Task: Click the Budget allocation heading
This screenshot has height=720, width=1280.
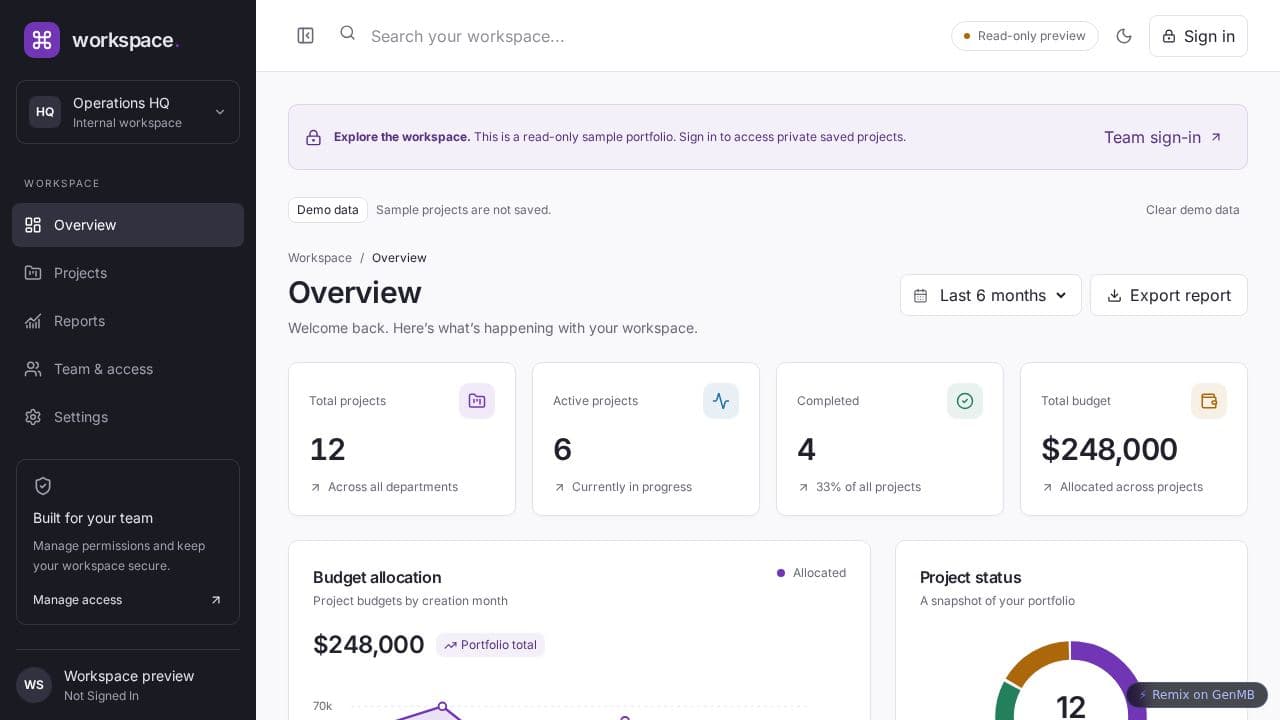Action: (x=377, y=577)
